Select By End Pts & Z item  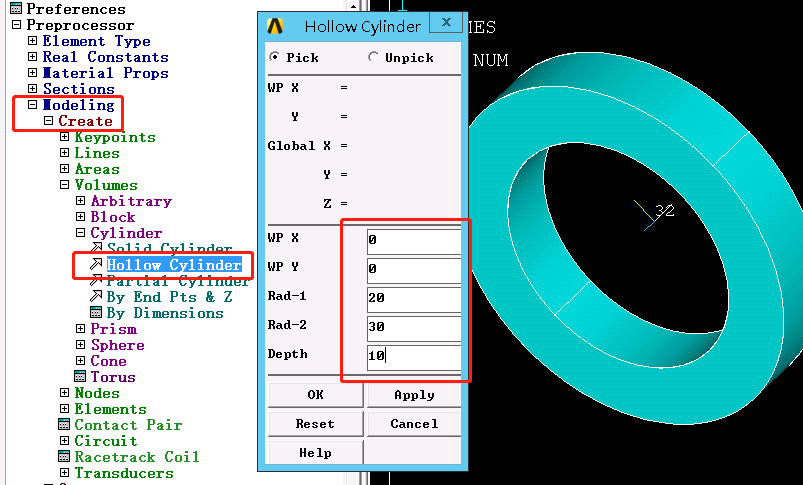coord(170,297)
